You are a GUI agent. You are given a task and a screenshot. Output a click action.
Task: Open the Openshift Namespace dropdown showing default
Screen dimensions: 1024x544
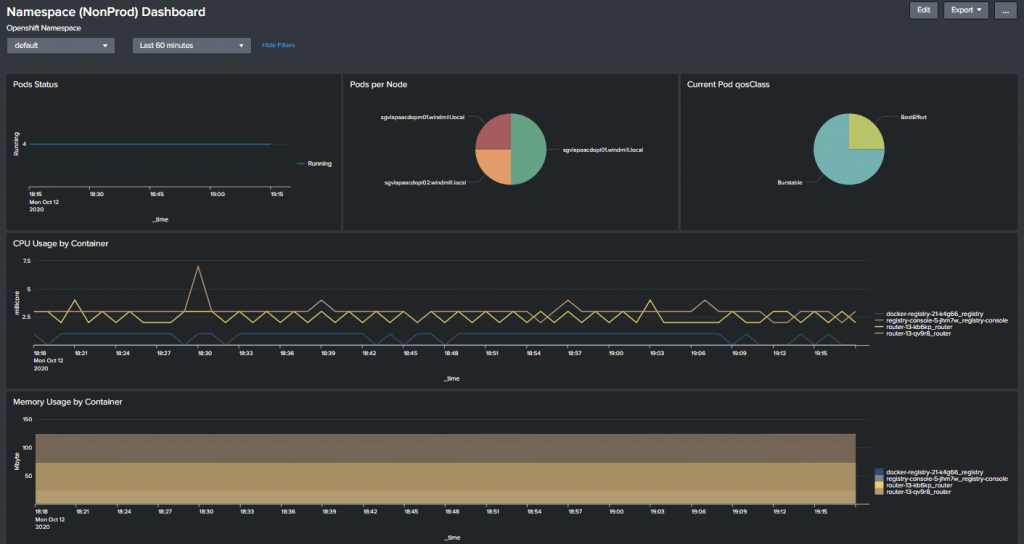[61, 45]
